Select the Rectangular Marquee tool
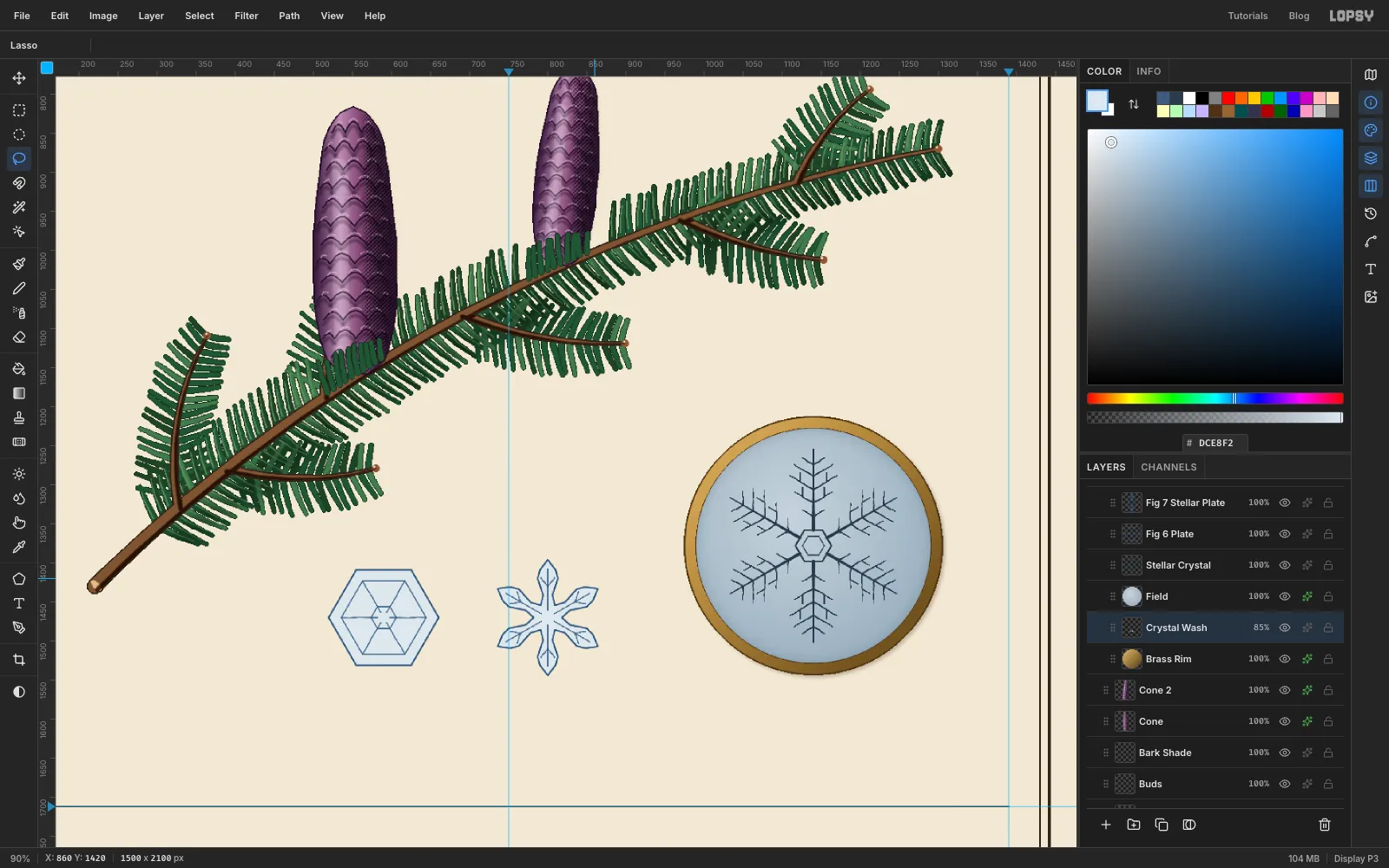 pos(19,110)
